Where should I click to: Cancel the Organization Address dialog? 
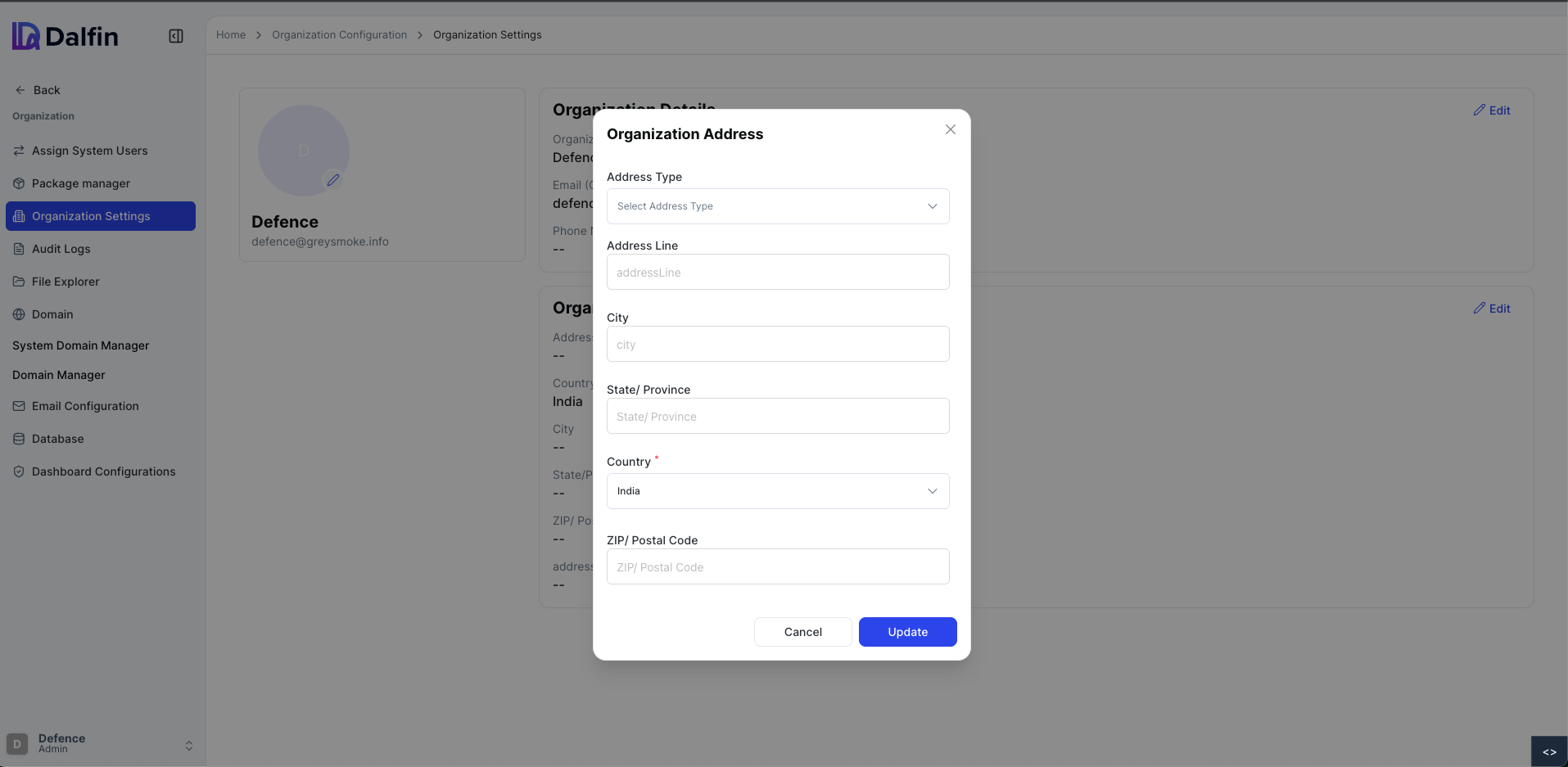[802, 632]
